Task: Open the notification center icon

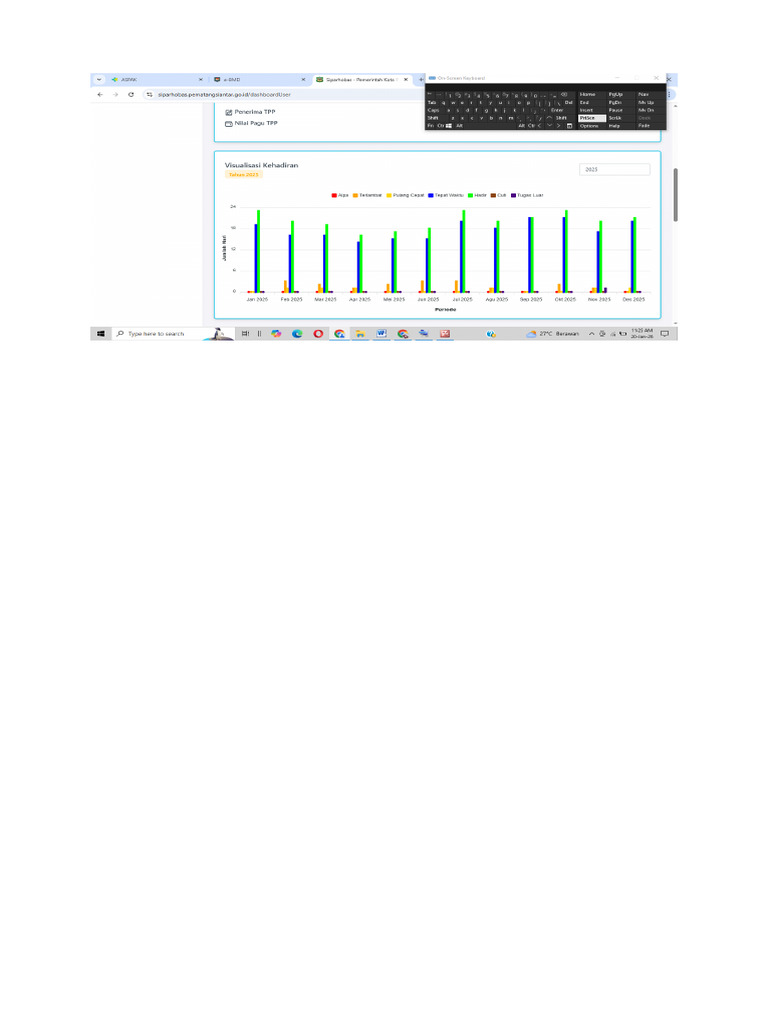Action: click(665, 334)
